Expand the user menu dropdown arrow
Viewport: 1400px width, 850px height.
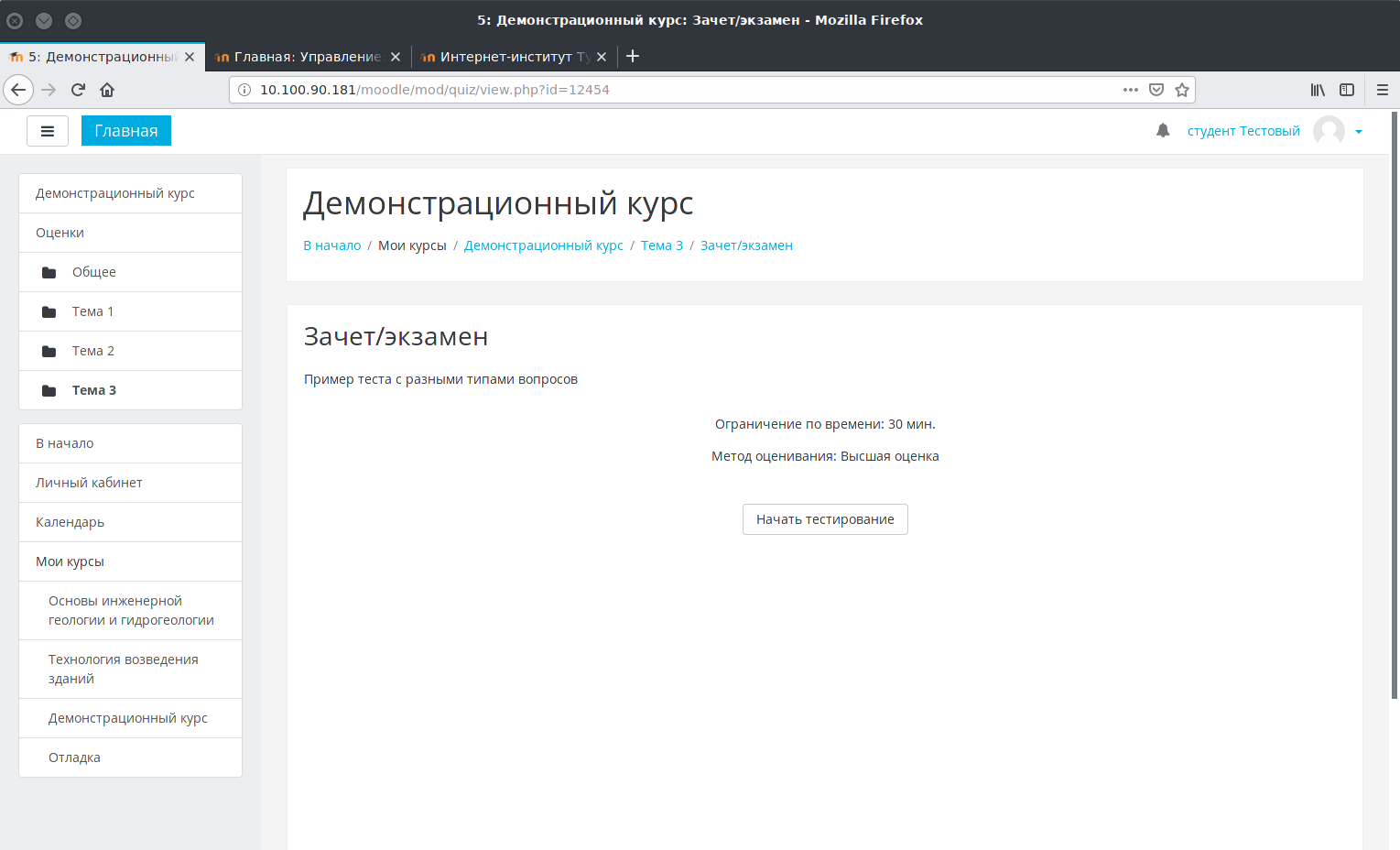(x=1359, y=132)
